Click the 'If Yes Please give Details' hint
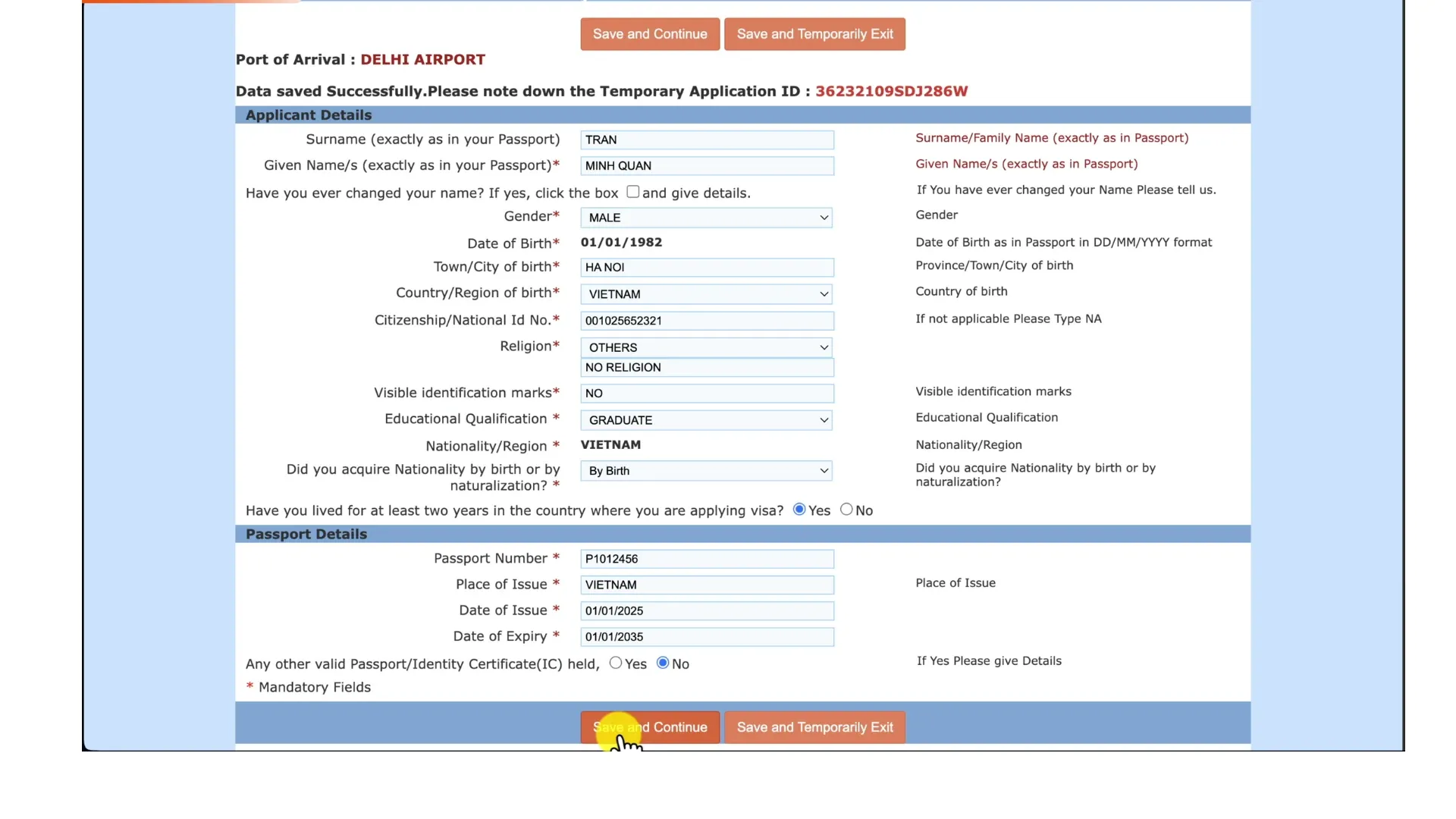 (989, 661)
